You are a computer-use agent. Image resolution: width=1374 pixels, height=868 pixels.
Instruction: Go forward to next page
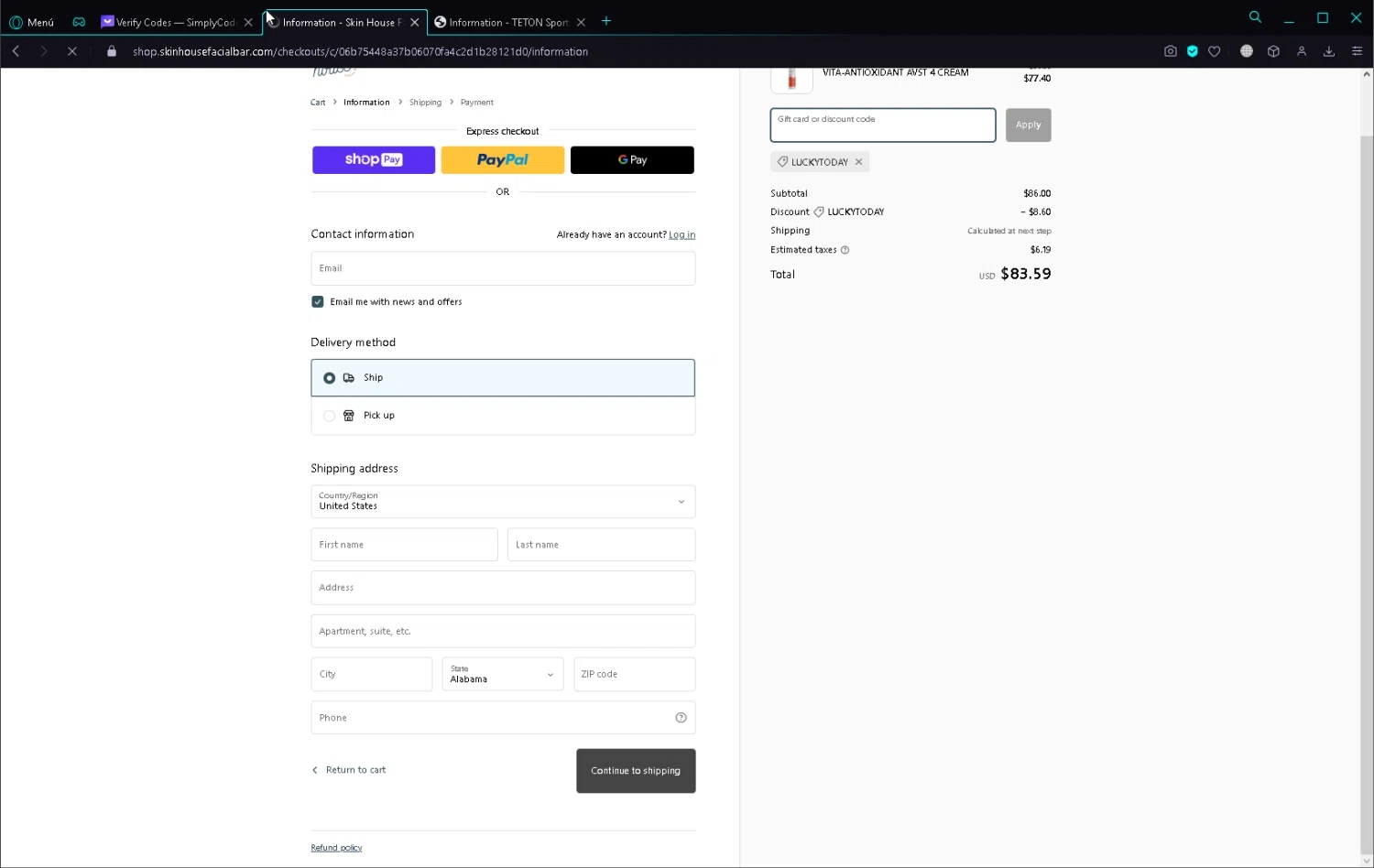click(x=43, y=51)
